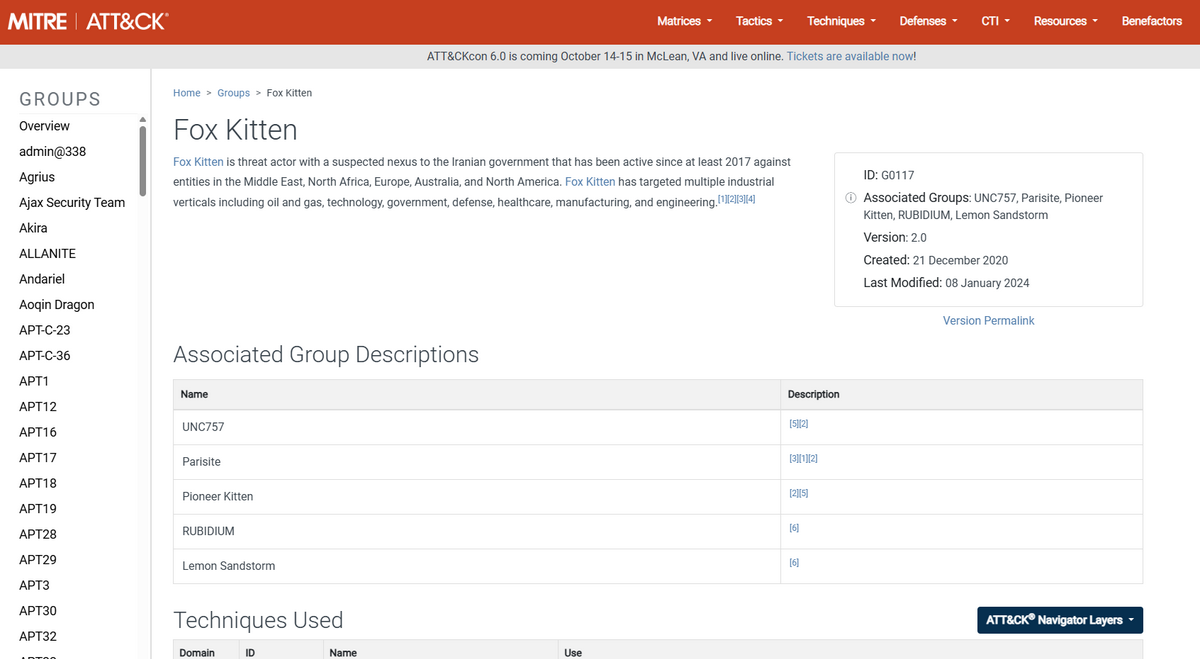Select Agrius in the Groups sidebar
Screen dimensions: 1200x659
pyautogui.click(x=37, y=177)
